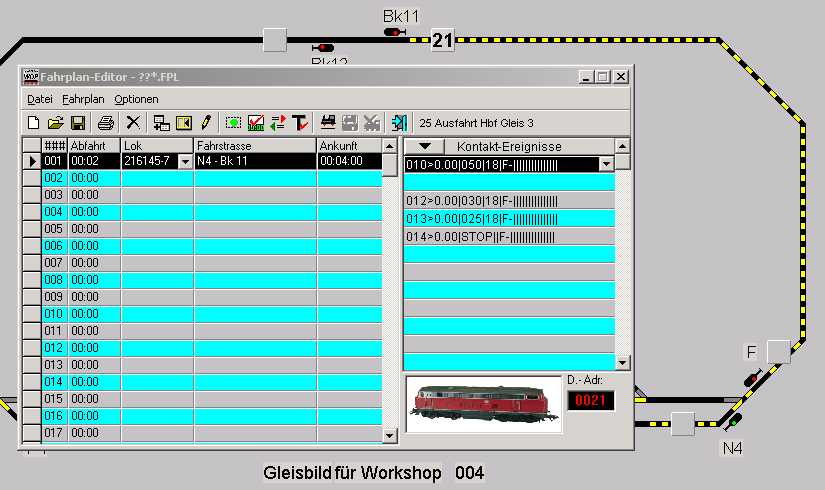Click the N4 - Bk 11 Fahrstrasse cell
This screenshot has width=825, height=490.
(255, 161)
